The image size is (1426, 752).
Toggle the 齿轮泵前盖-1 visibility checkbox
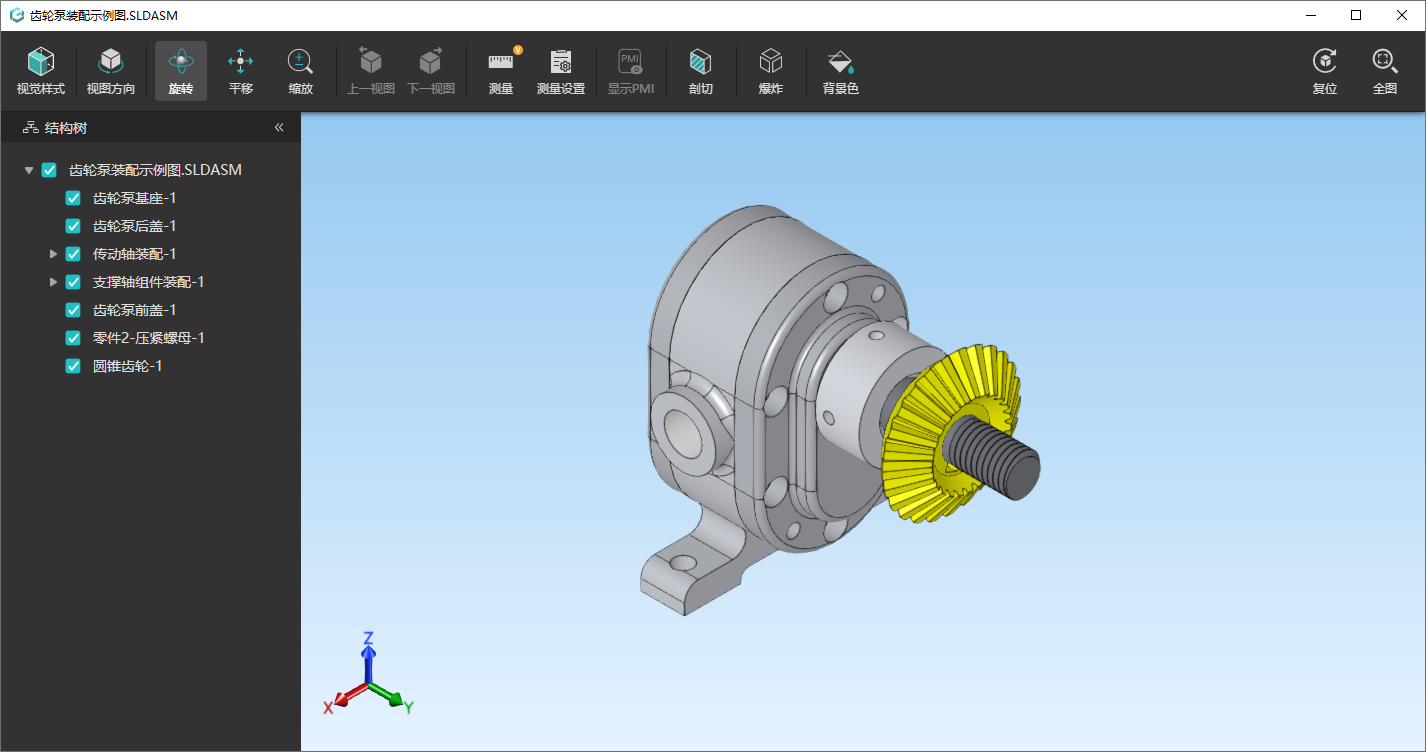(x=73, y=310)
